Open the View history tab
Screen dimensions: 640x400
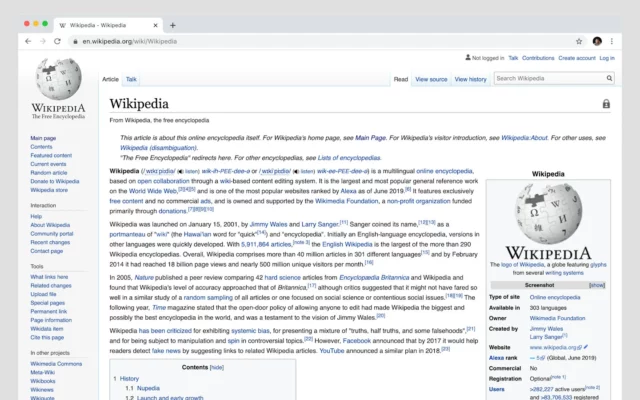470,79
